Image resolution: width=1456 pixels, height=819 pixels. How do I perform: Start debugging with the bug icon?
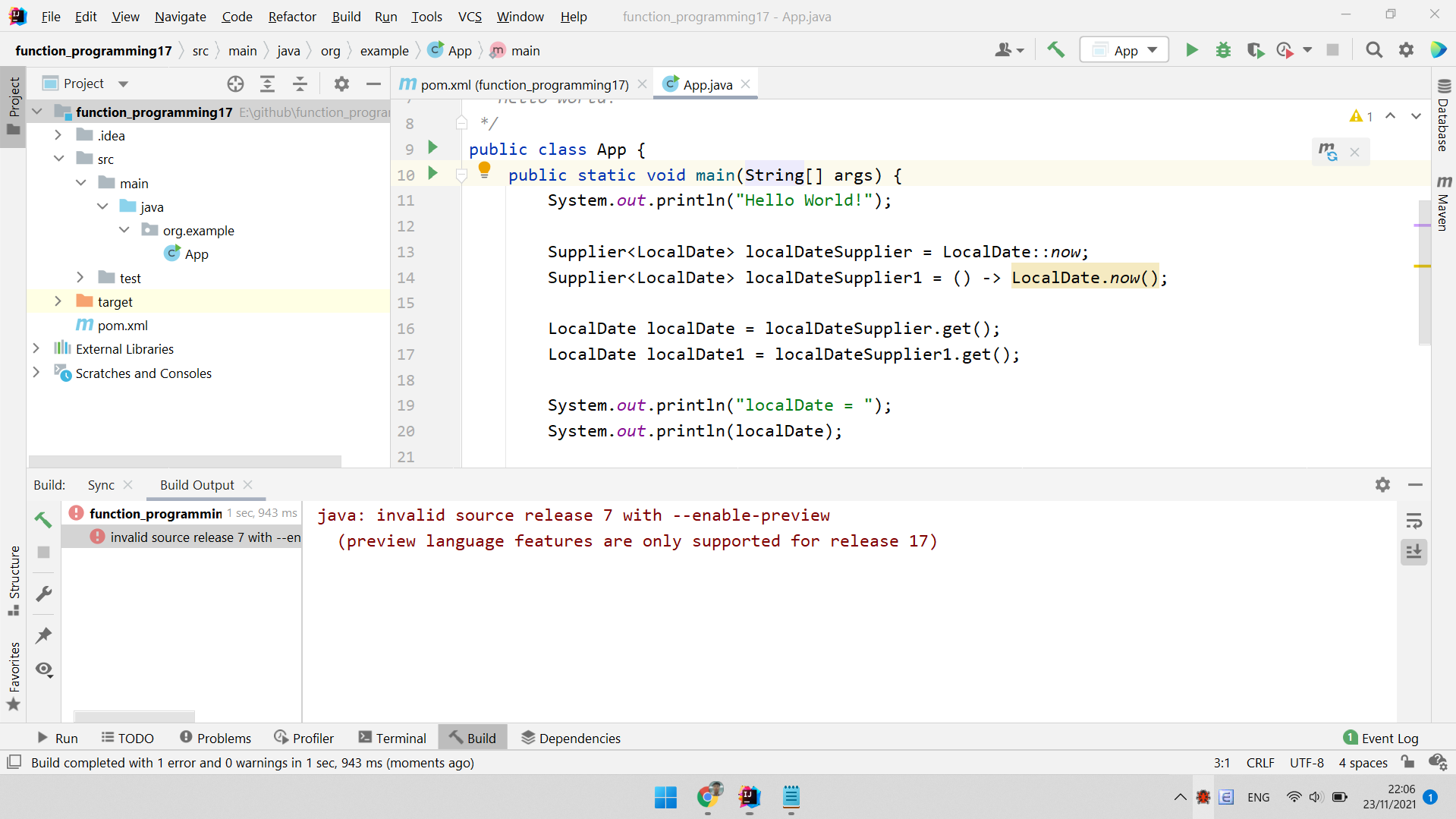1223,50
